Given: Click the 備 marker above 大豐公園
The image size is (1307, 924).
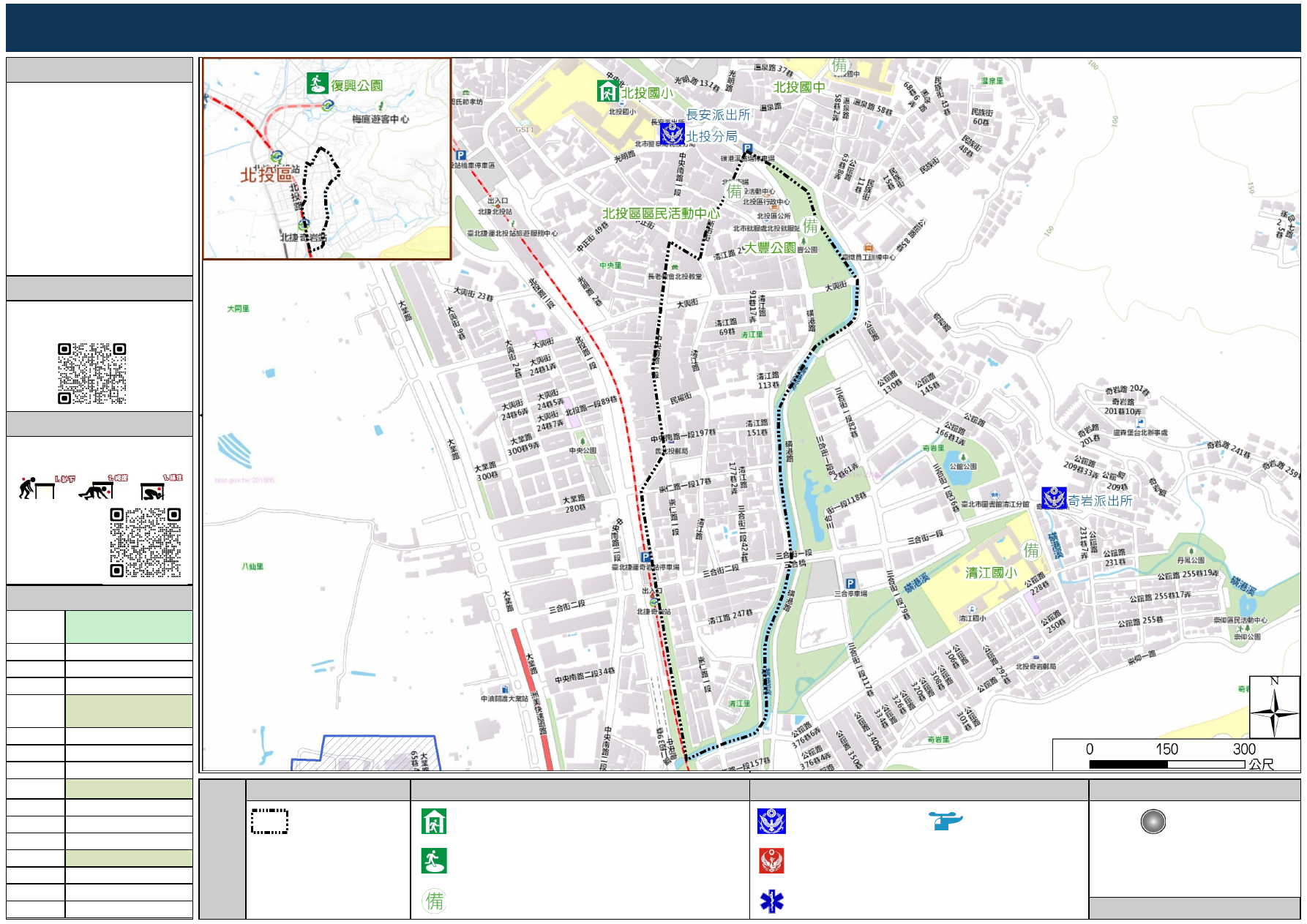Looking at the screenshot, I should coord(810,225).
